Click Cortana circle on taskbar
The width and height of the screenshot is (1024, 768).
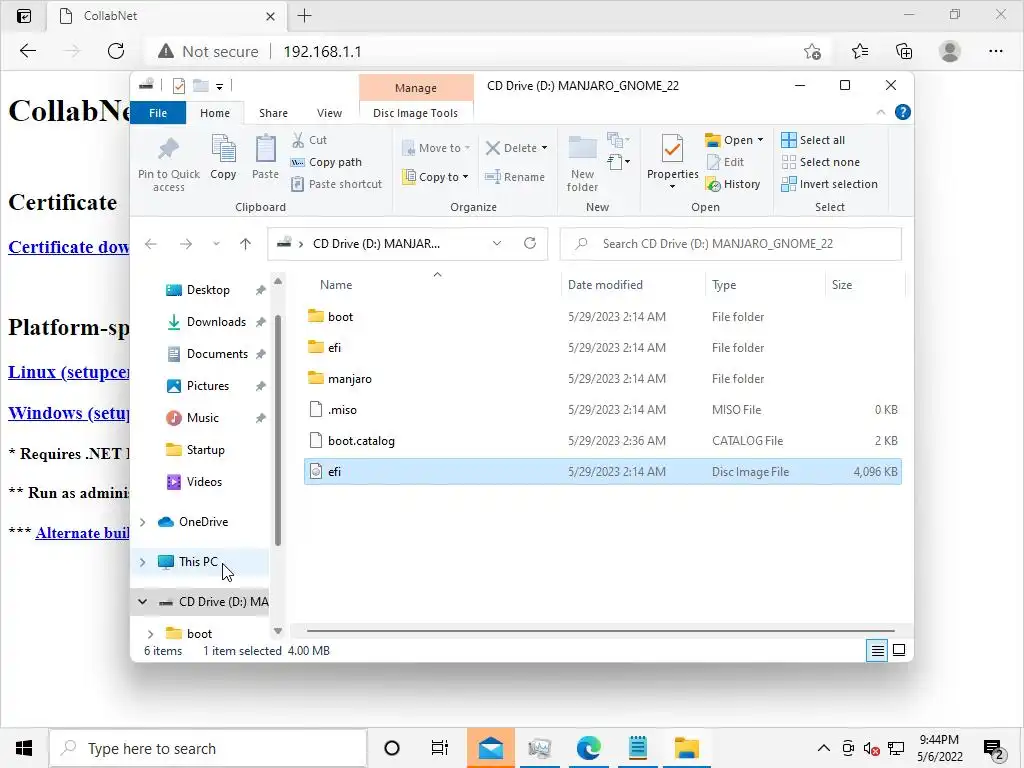[392, 748]
